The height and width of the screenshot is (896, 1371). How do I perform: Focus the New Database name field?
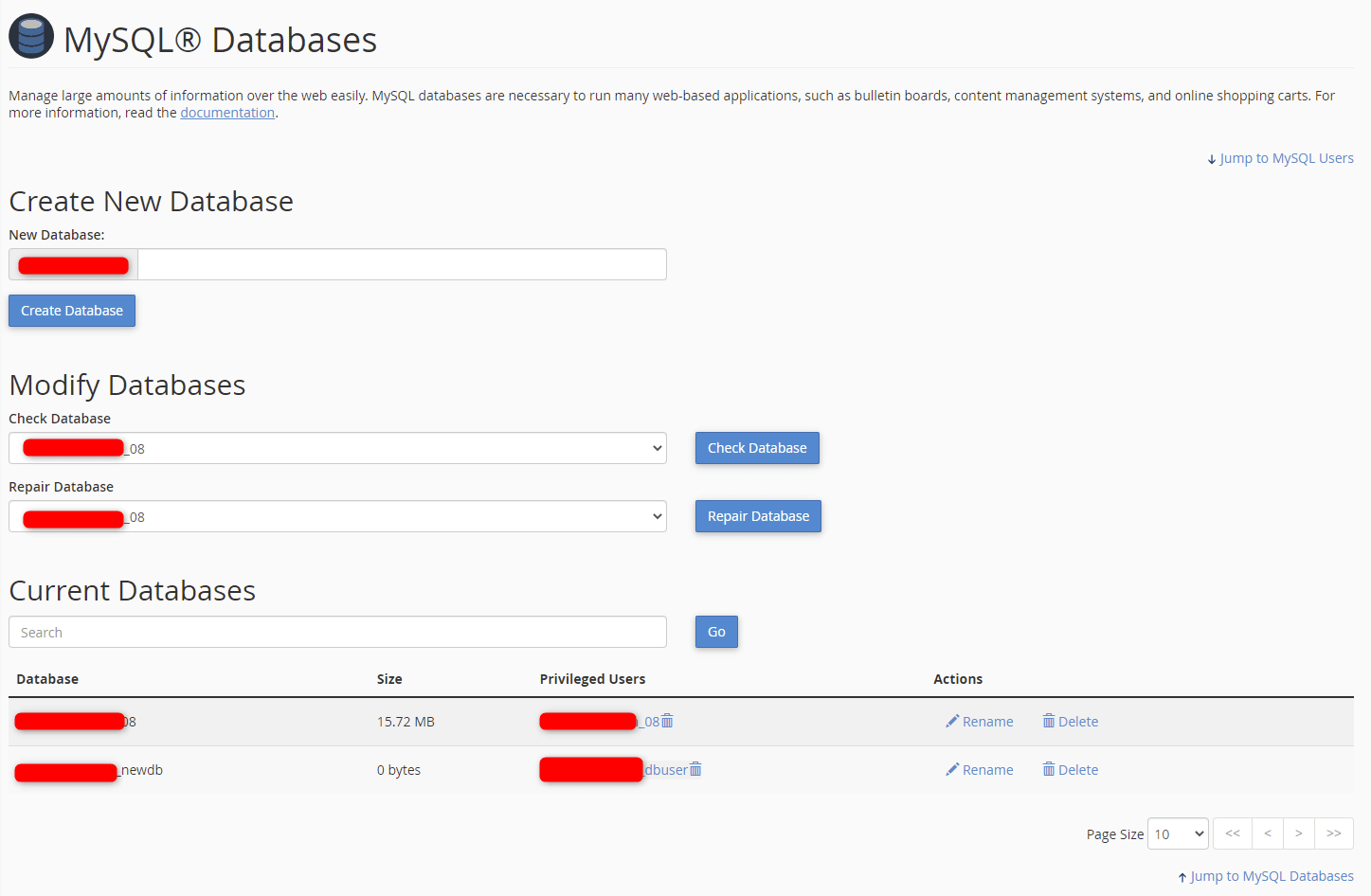[402, 264]
